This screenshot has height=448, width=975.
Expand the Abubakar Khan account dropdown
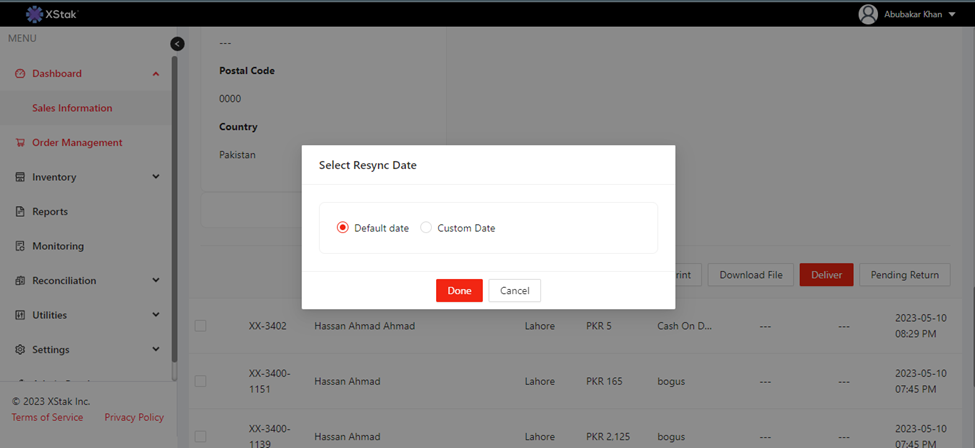[x=952, y=14]
